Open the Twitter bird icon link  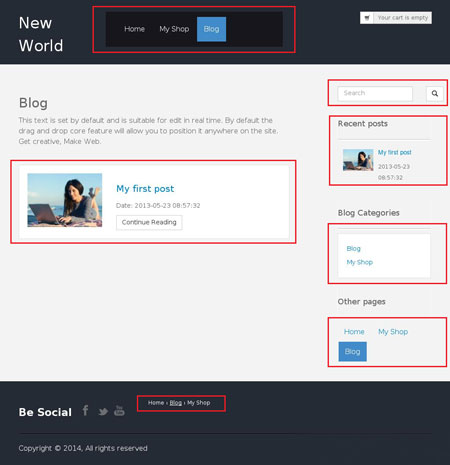point(103,411)
